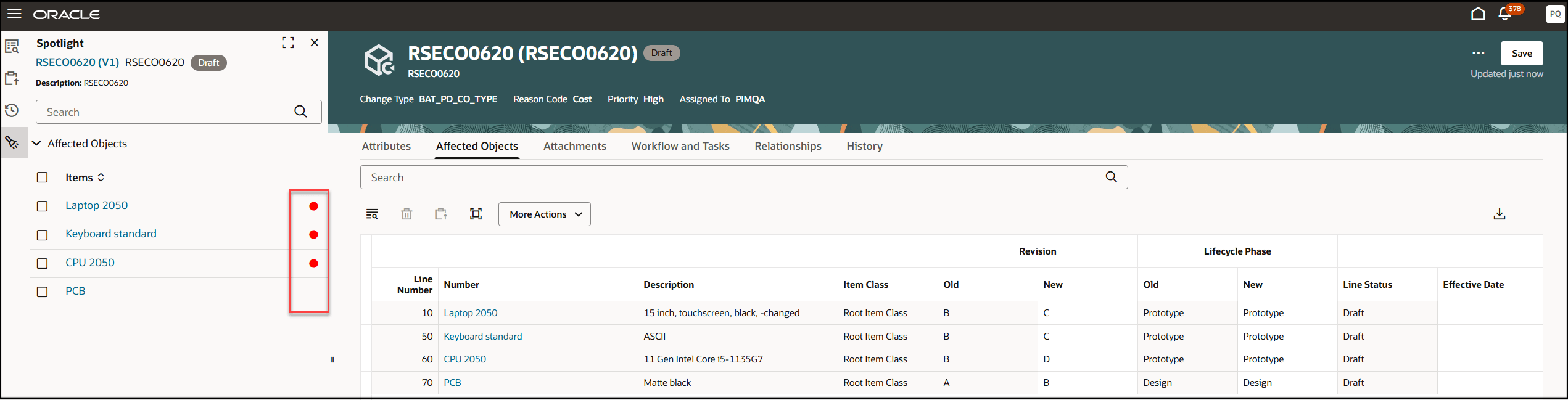The width and height of the screenshot is (1568, 400).
Task: Open the hamburger navigation menu
Action: [x=14, y=14]
